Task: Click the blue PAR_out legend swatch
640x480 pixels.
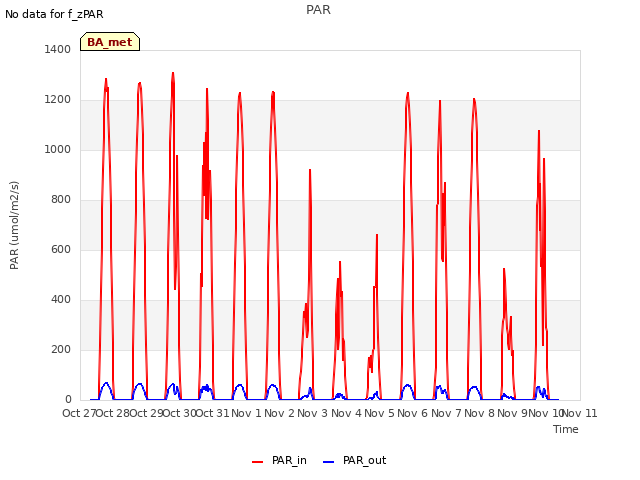Action: click(x=329, y=462)
